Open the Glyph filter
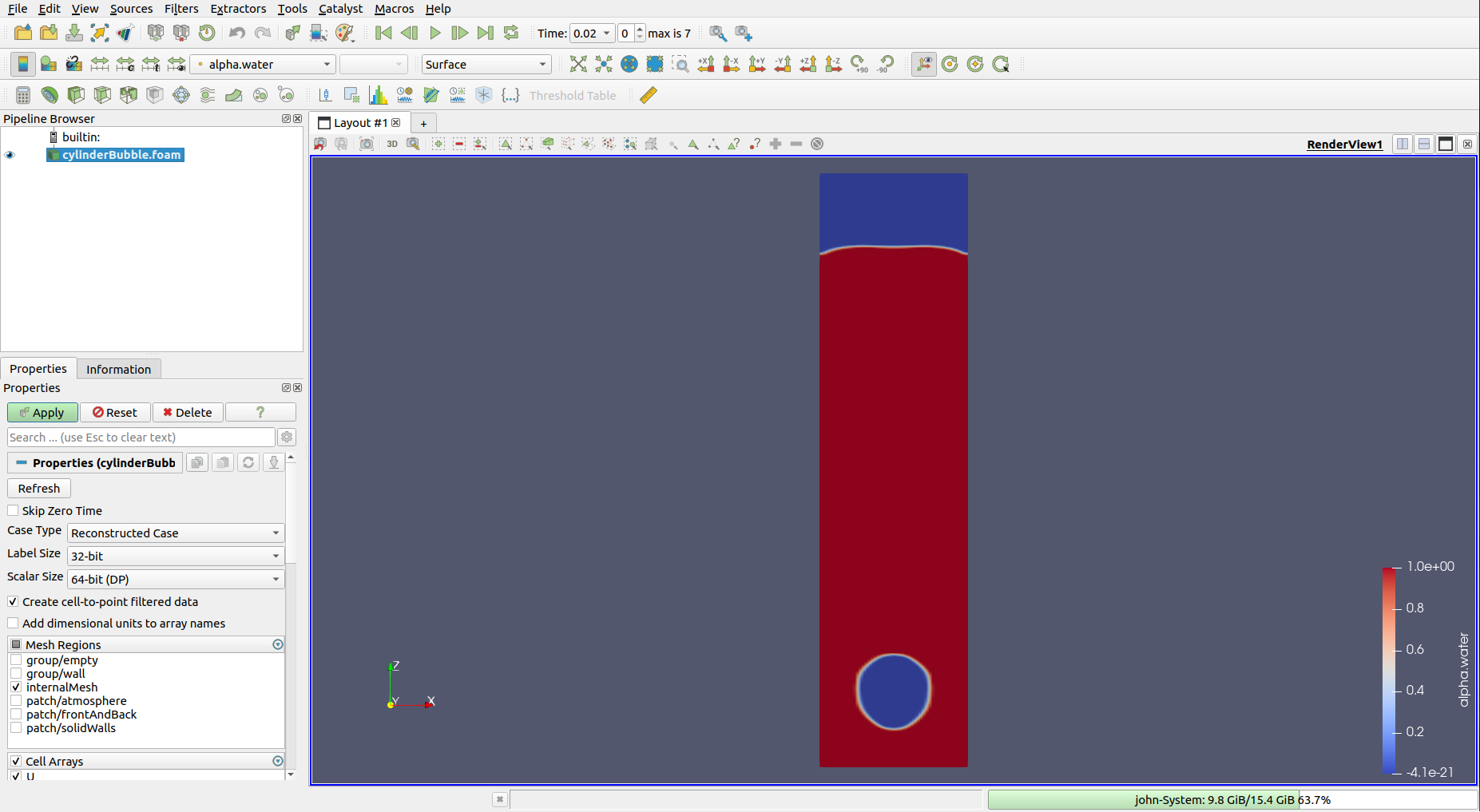 point(181,95)
